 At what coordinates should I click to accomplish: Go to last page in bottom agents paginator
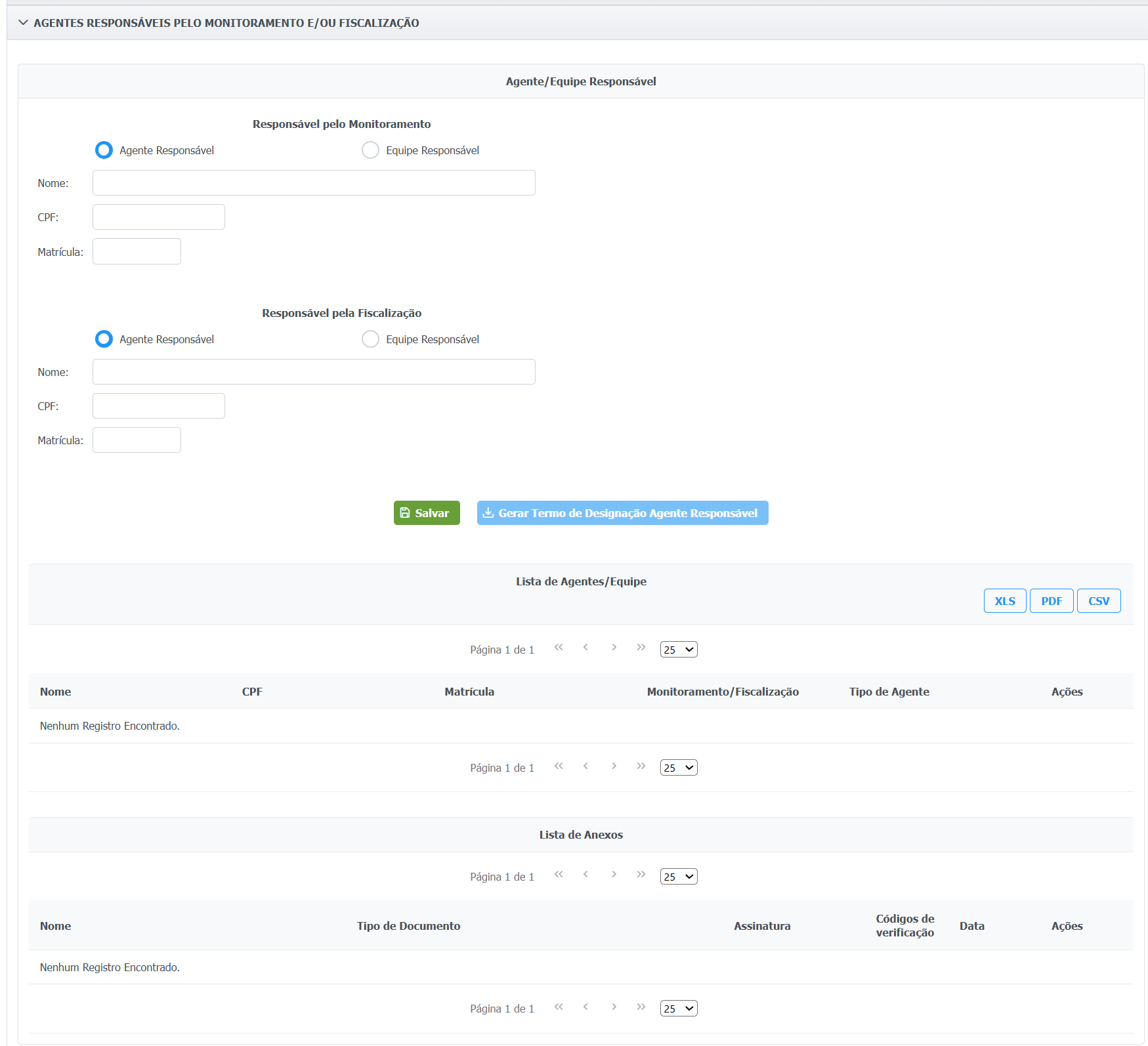[641, 766]
